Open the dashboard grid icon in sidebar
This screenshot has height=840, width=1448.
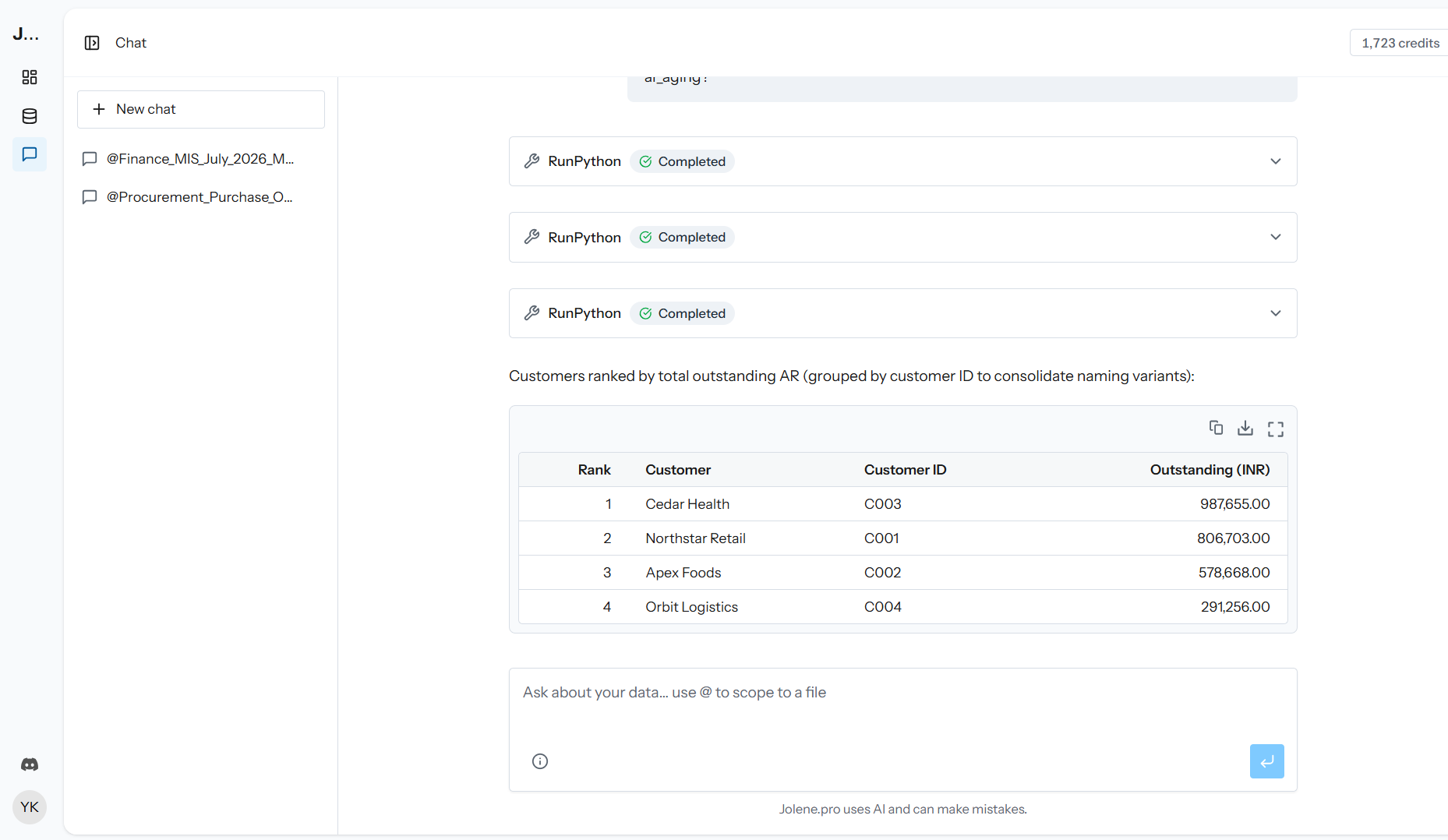pyautogui.click(x=30, y=77)
